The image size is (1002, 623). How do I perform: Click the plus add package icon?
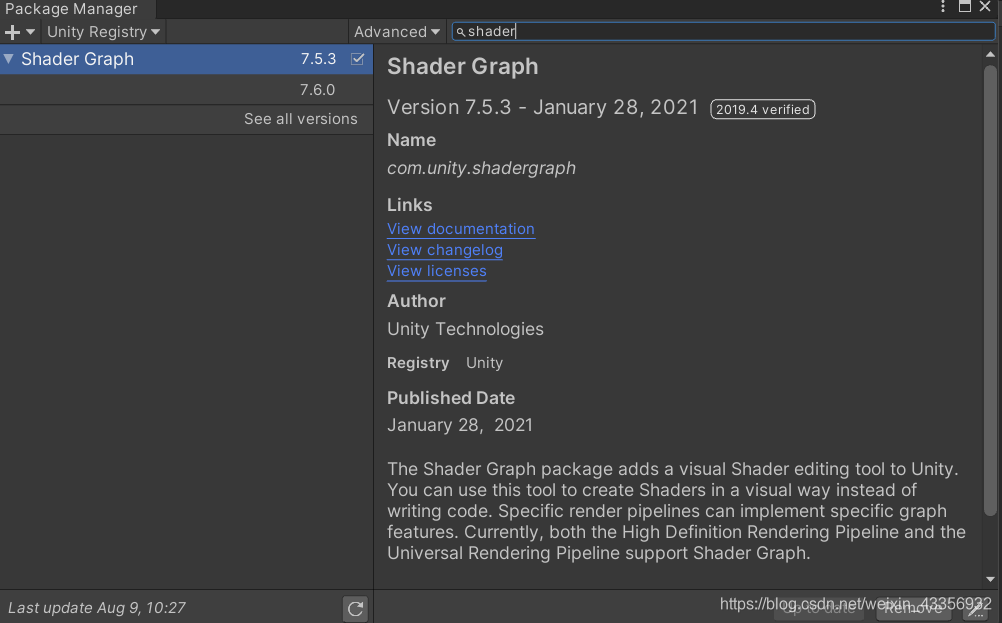[x=12, y=32]
